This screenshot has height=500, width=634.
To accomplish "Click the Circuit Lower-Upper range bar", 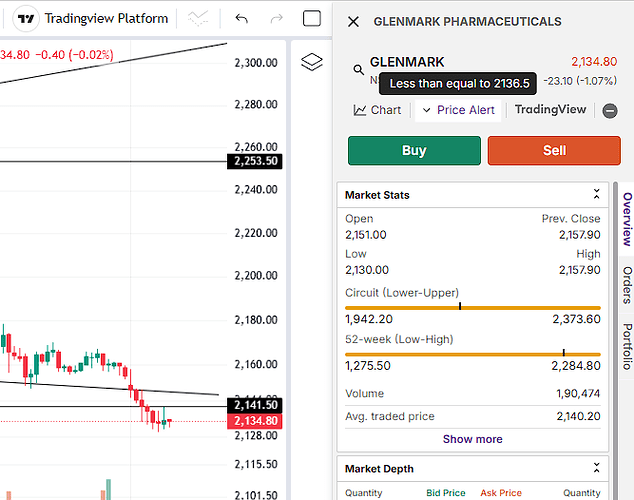I will 473,308.
